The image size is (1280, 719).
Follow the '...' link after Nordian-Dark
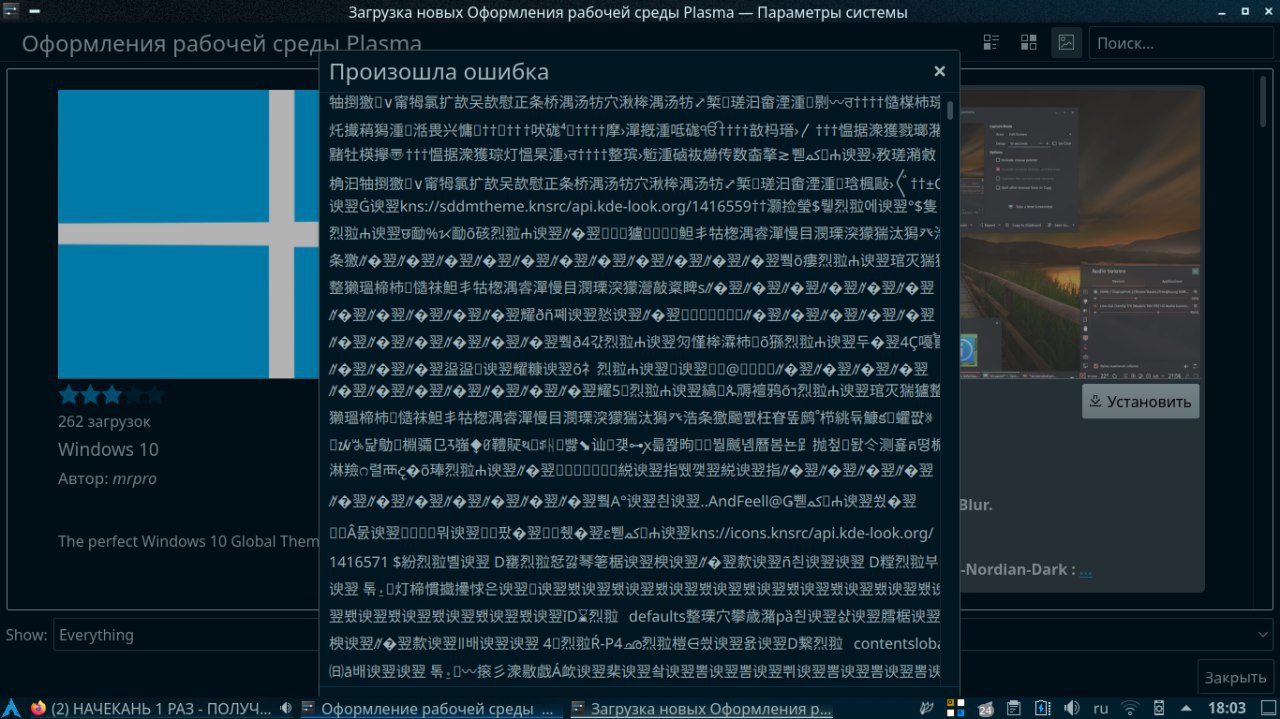click(1086, 569)
